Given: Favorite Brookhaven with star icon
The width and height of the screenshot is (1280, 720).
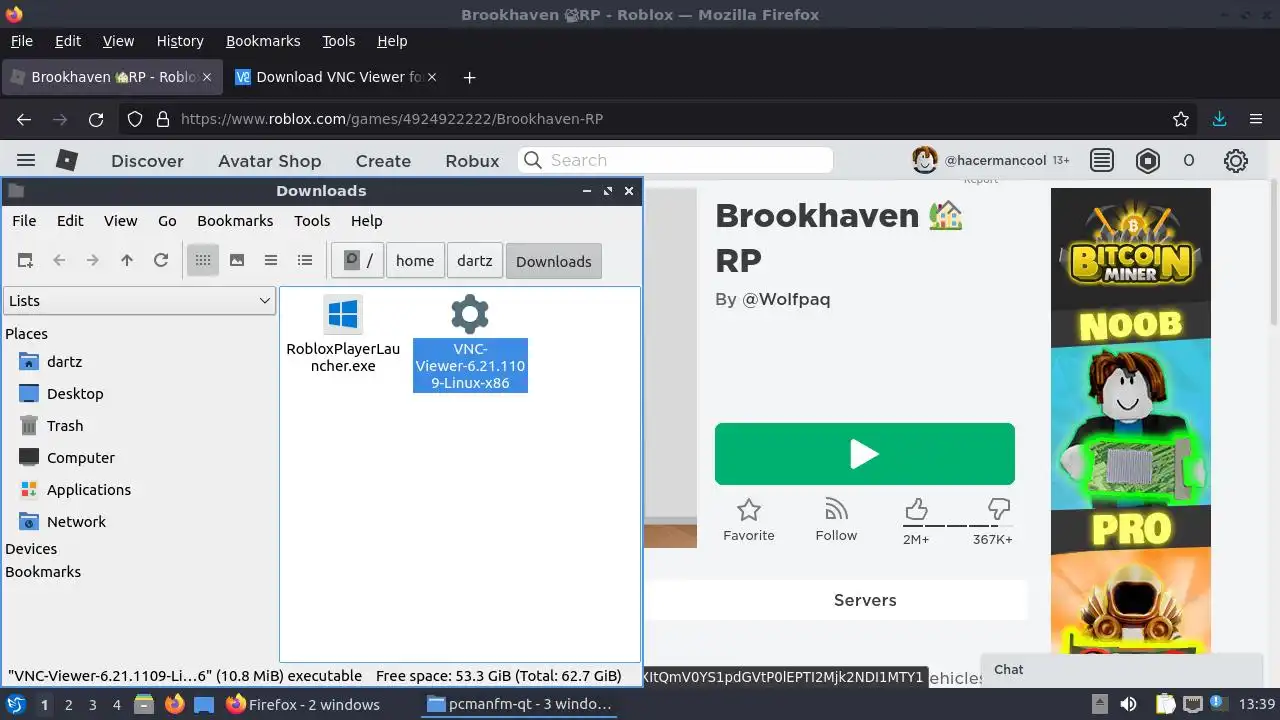Looking at the screenshot, I should [x=749, y=520].
